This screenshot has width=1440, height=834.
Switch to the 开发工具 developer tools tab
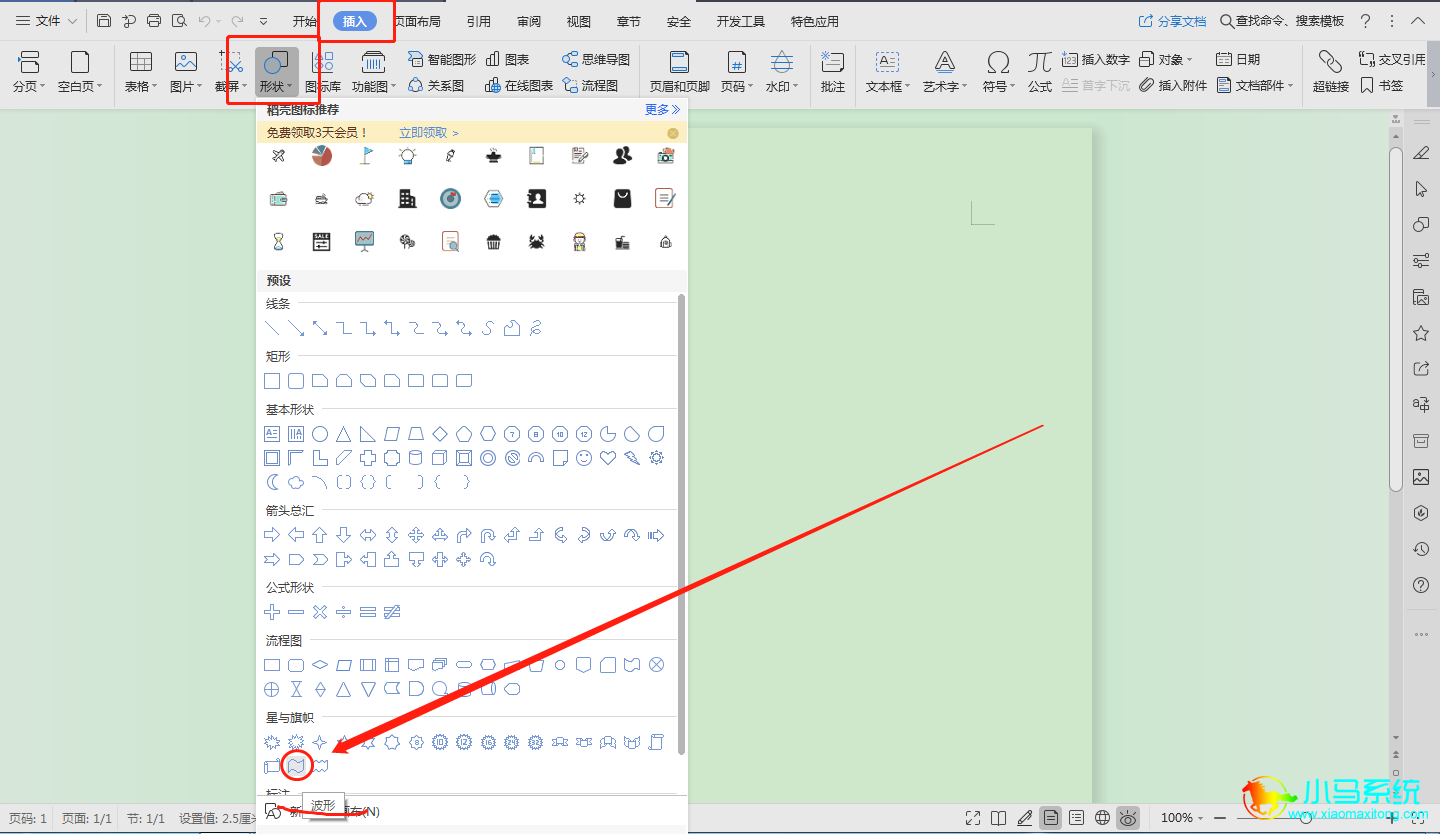coord(741,21)
